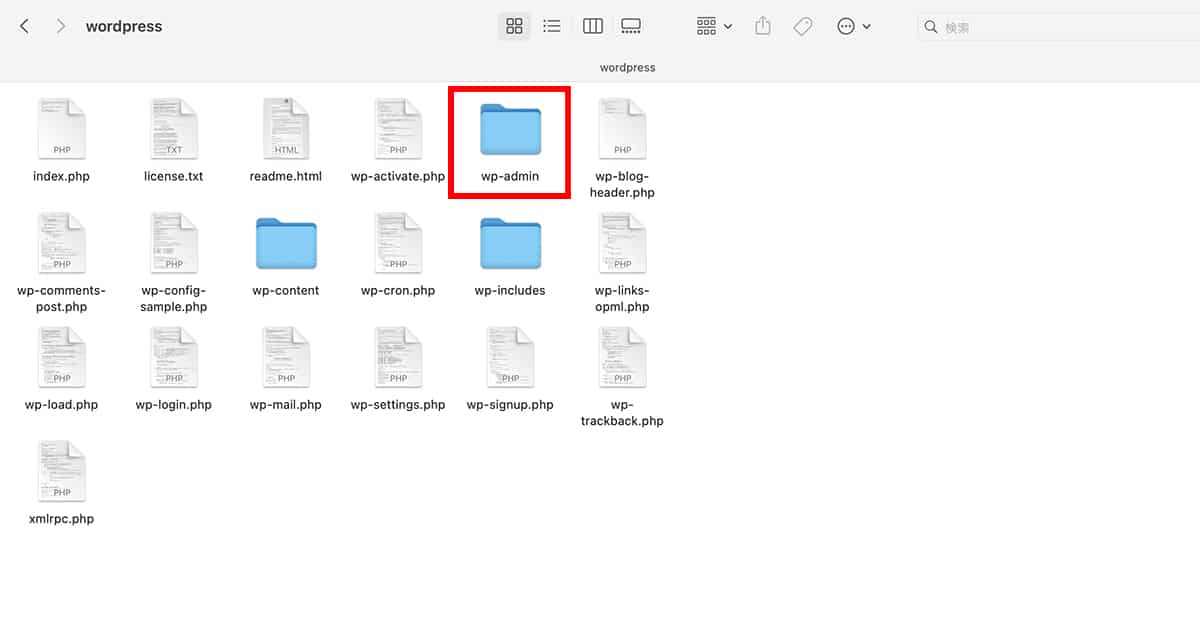Click the wp-mail.php name label
Viewport: 1200px width, 627px height.
[286, 405]
